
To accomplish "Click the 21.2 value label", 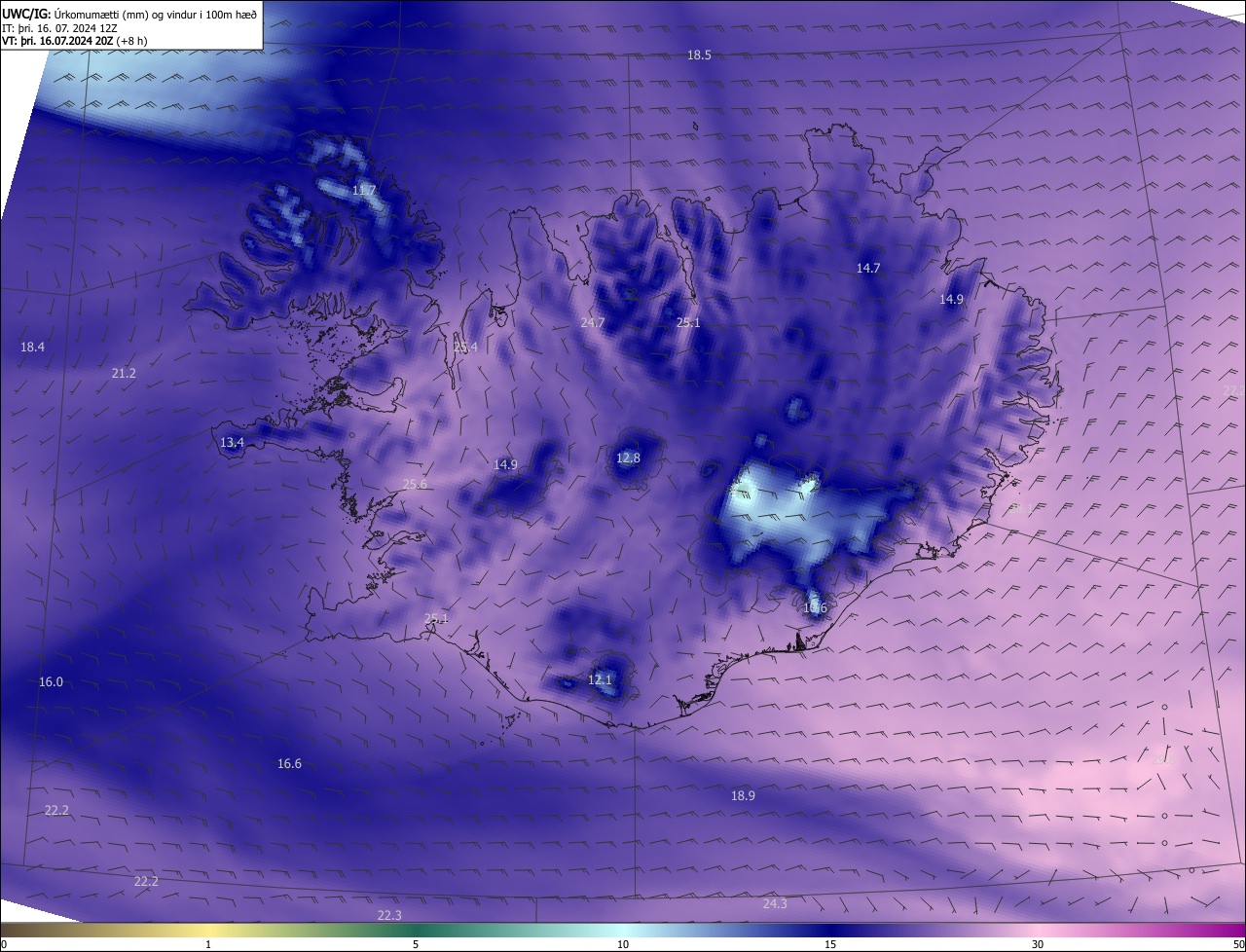I will 124,374.
